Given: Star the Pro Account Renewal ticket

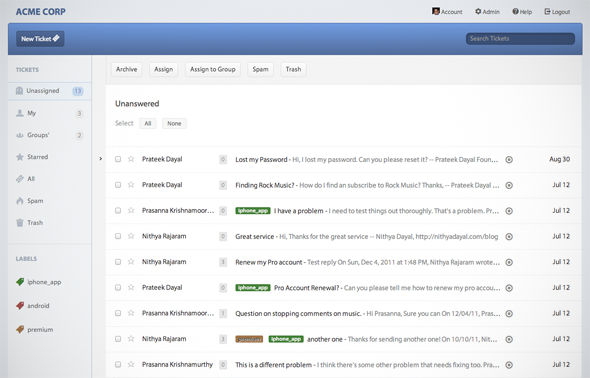Looking at the screenshot, I should [x=131, y=287].
